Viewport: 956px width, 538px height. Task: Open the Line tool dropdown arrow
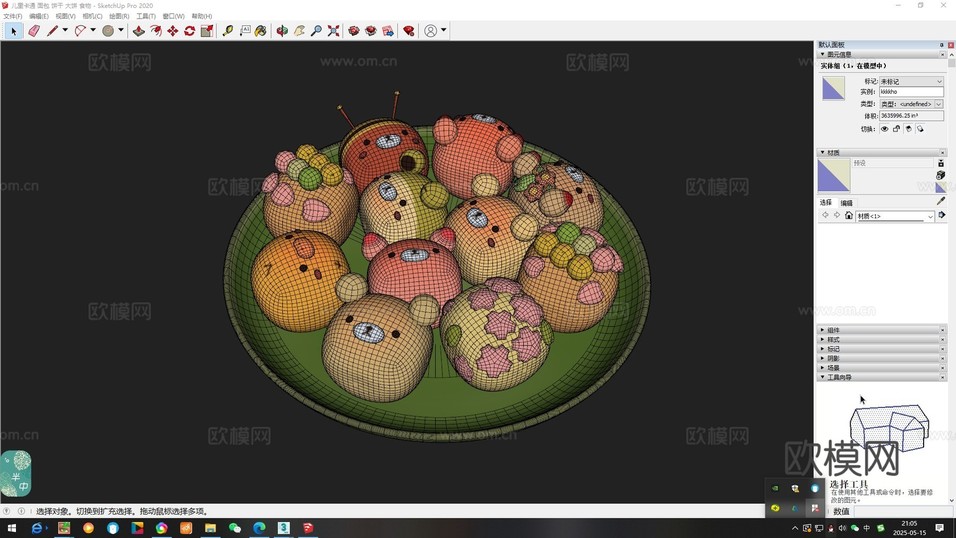click(65, 30)
